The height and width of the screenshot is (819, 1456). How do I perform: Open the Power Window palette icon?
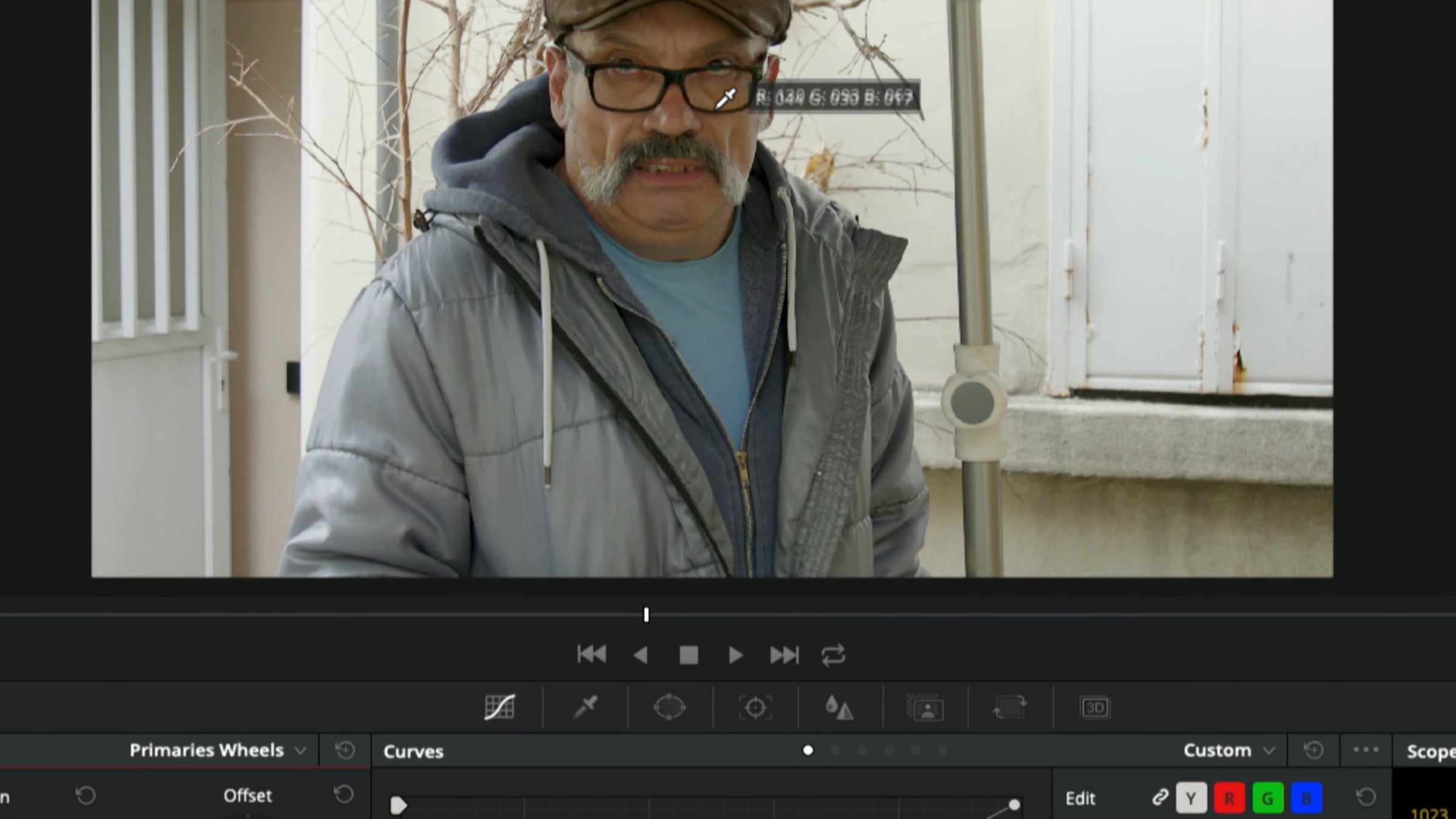click(x=670, y=707)
